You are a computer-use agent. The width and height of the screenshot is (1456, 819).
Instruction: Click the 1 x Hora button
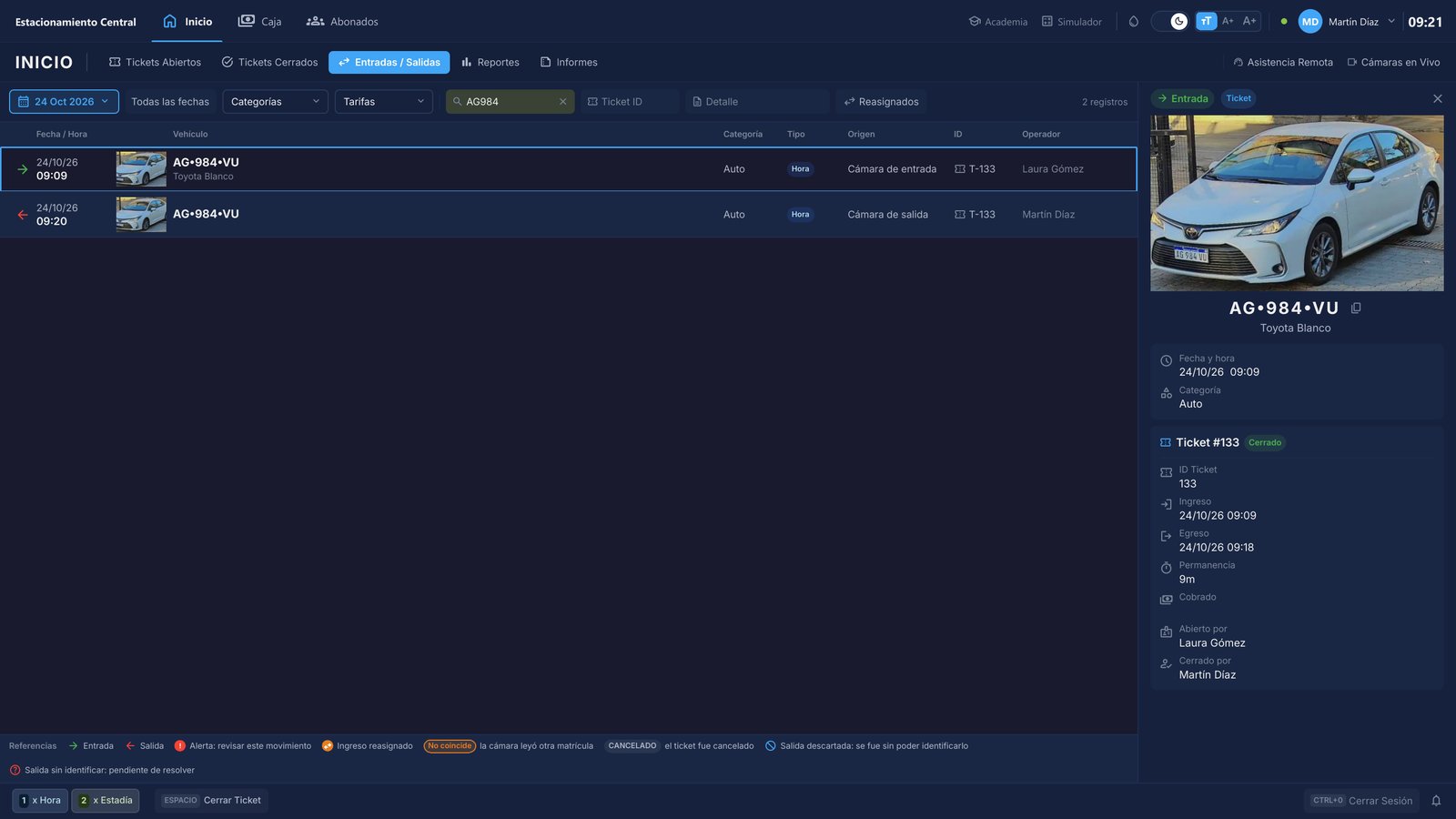coord(40,801)
